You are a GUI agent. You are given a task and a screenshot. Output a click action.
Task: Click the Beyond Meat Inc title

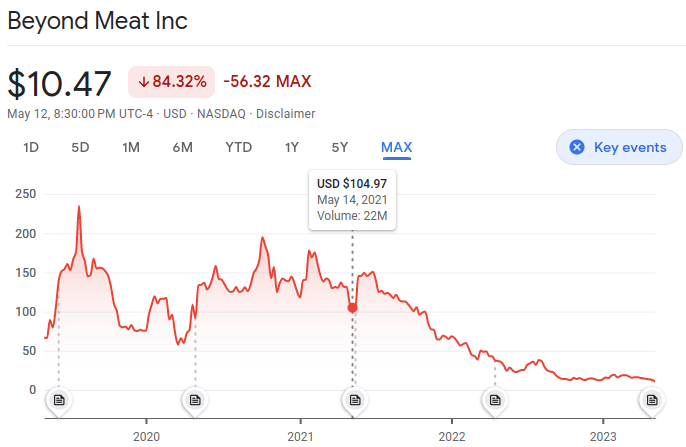(x=98, y=21)
